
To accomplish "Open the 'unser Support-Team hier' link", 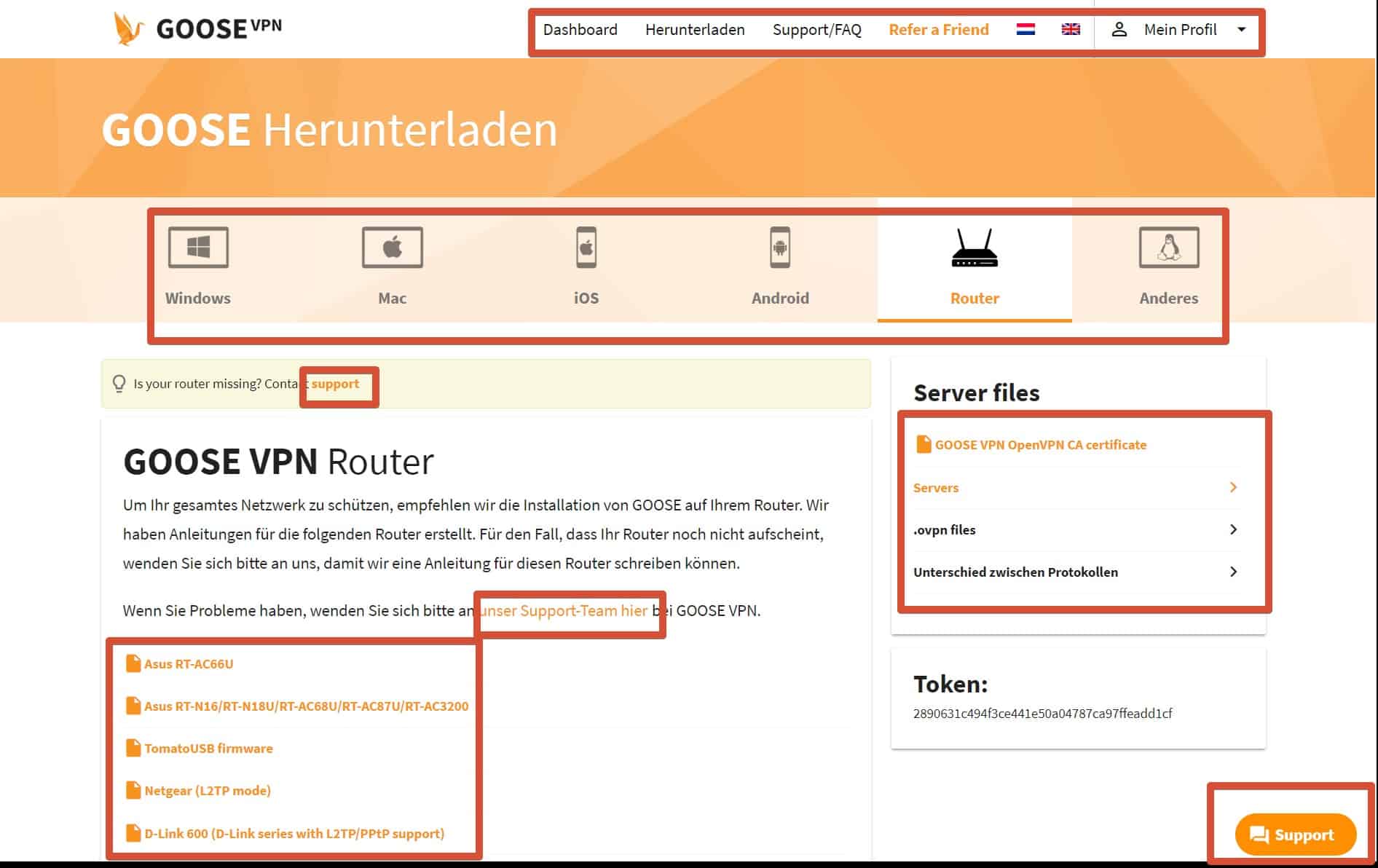I will [564, 610].
